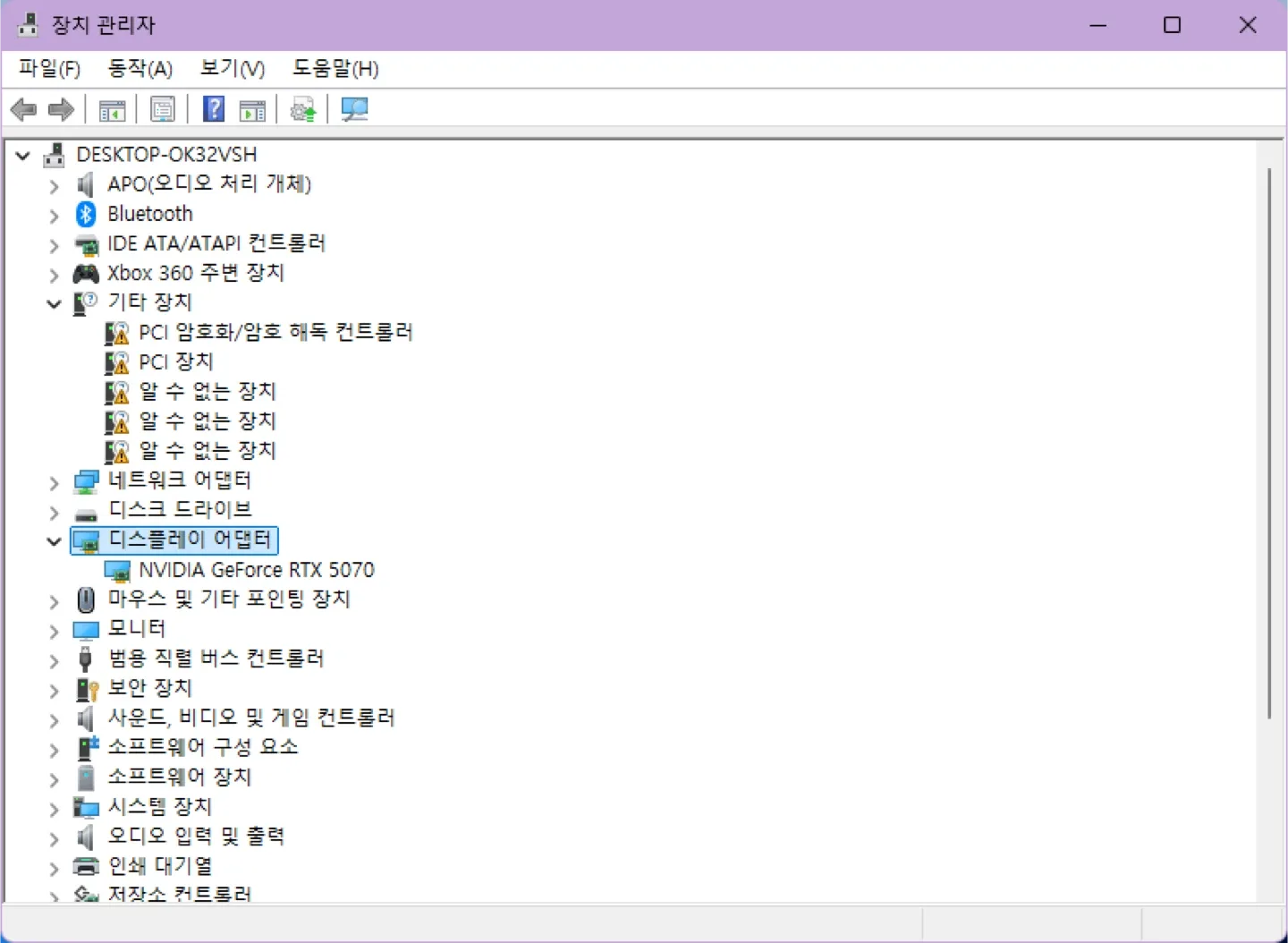Click the Back arrow in the toolbar
Image resolution: width=1288 pixels, height=943 pixels.
coord(23,110)
